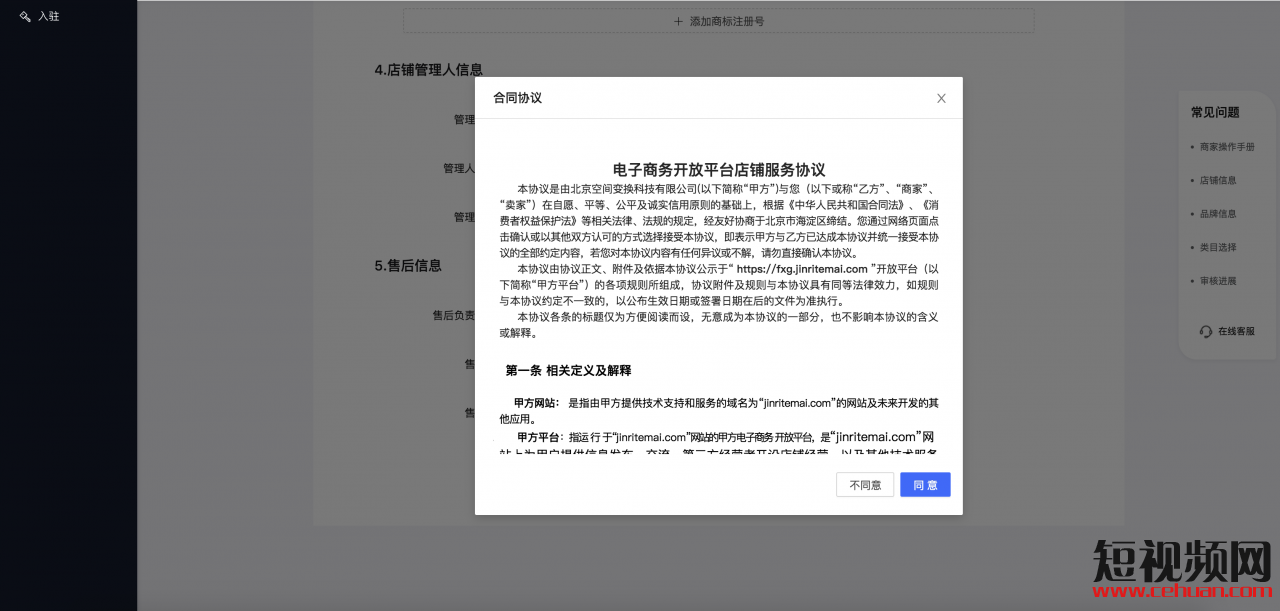The image size is (1280, 611).
Task: Click the agreement title 电子商务开放平台店铺服务协议
Action: (719, 170)
